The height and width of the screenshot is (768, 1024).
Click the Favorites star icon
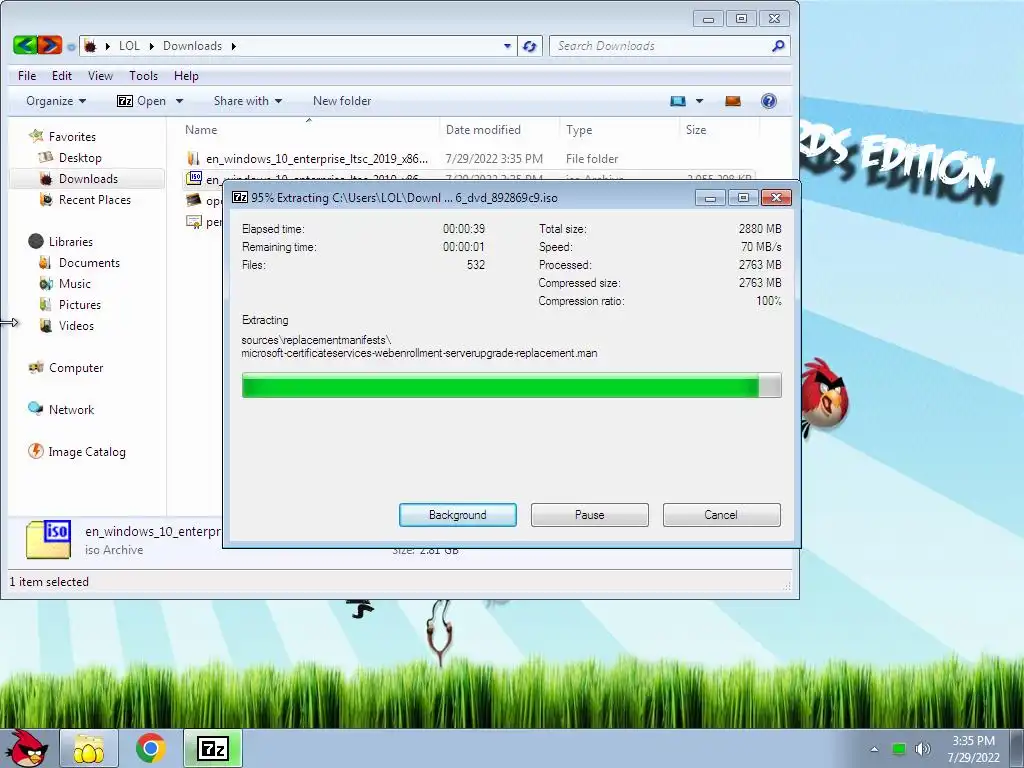[36, 136]
